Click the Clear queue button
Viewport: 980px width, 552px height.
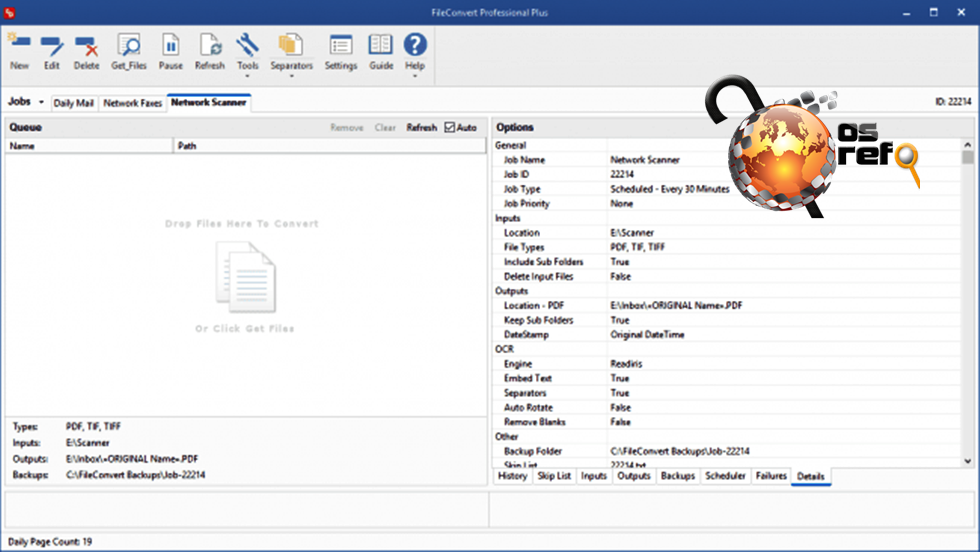coord(385,127)
